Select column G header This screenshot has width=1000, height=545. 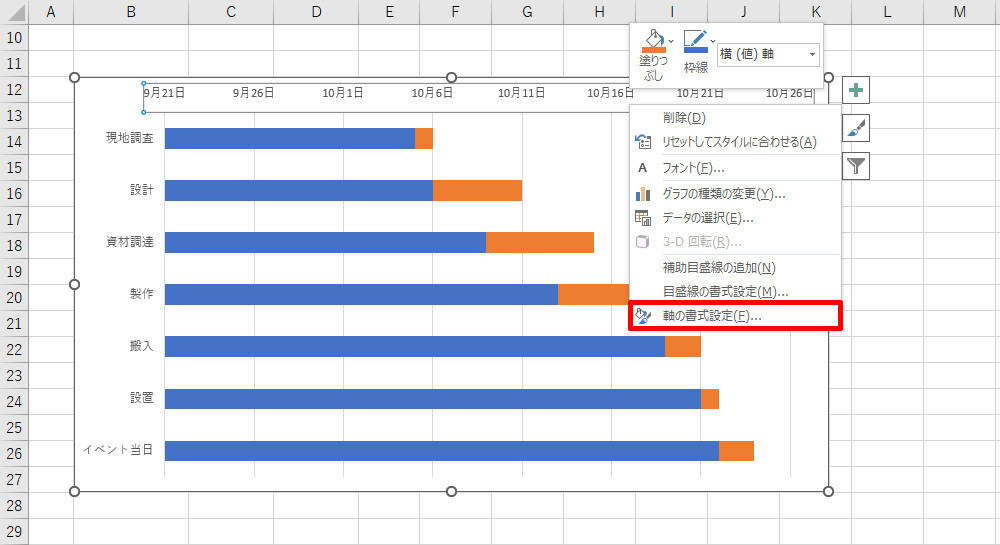[x=527, y=12]
